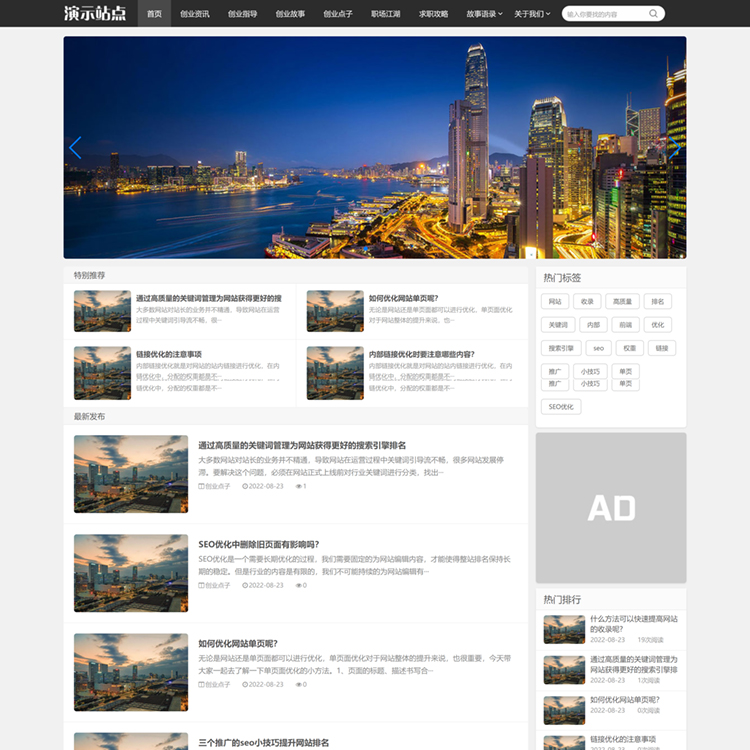The image size is (750, 750).
Task: Click the gray AD banner in sidebar
Action: (611, 507)
